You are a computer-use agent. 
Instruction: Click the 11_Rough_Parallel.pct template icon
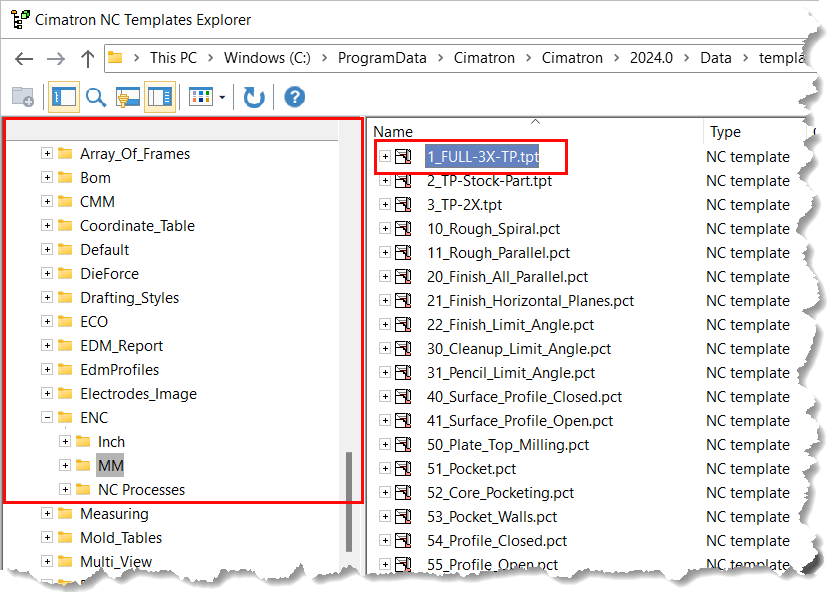[x=403, y=252]
